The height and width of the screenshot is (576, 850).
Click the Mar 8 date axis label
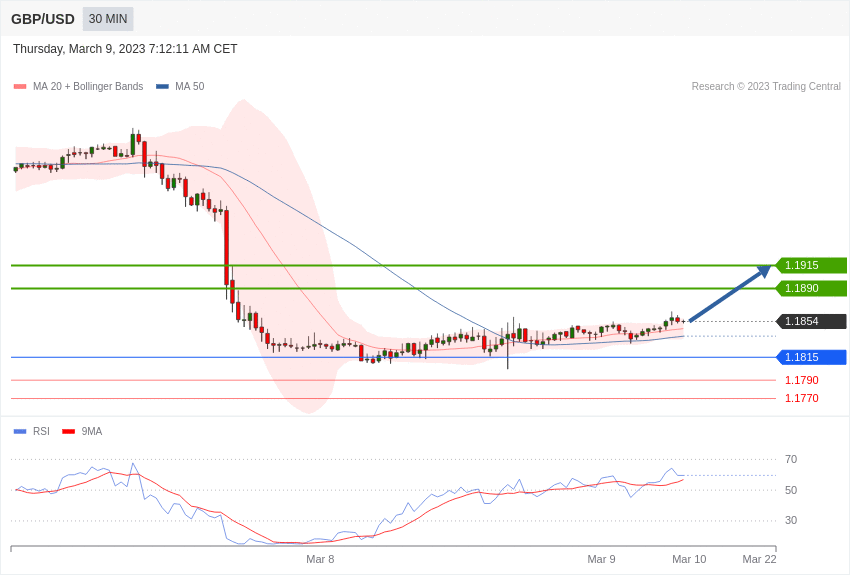click(320, 559)
